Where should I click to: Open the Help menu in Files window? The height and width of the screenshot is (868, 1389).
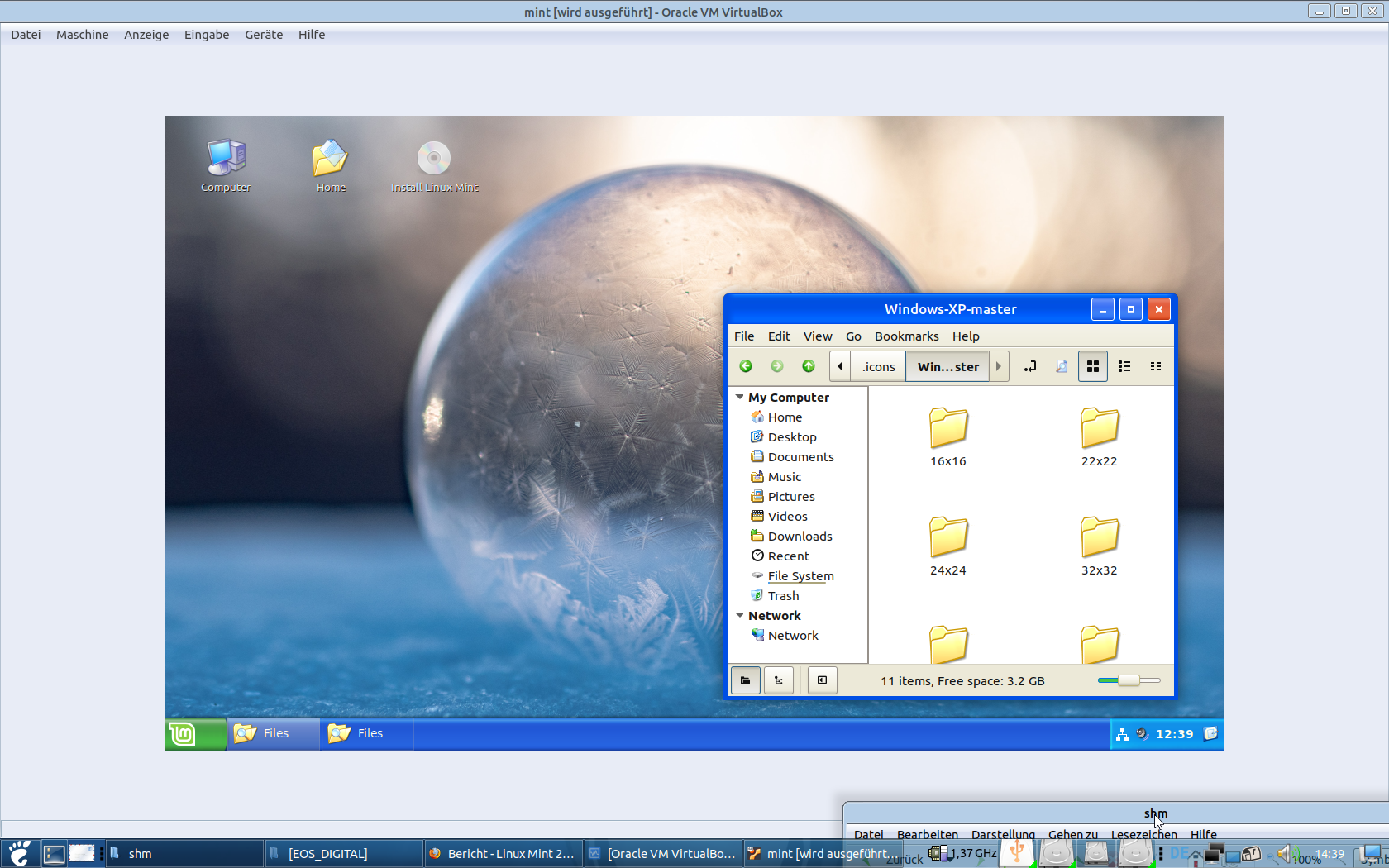click(x=966, y=336)
